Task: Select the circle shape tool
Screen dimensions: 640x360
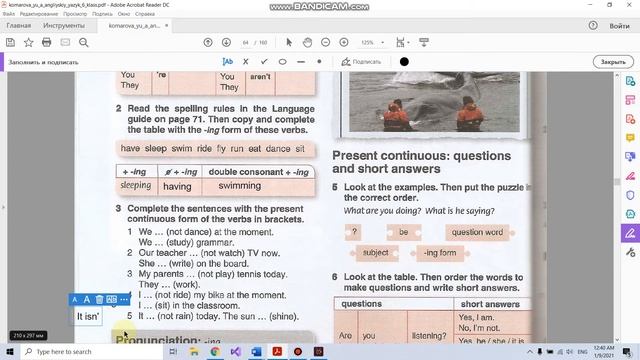Action: (x=282, y=62)
